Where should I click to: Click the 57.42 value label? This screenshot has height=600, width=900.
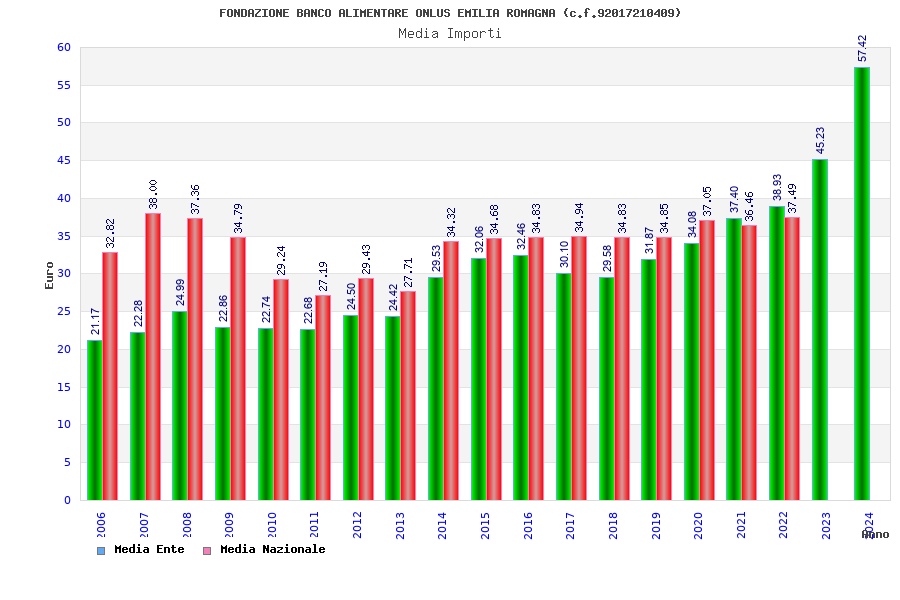[x=862, y=48]
